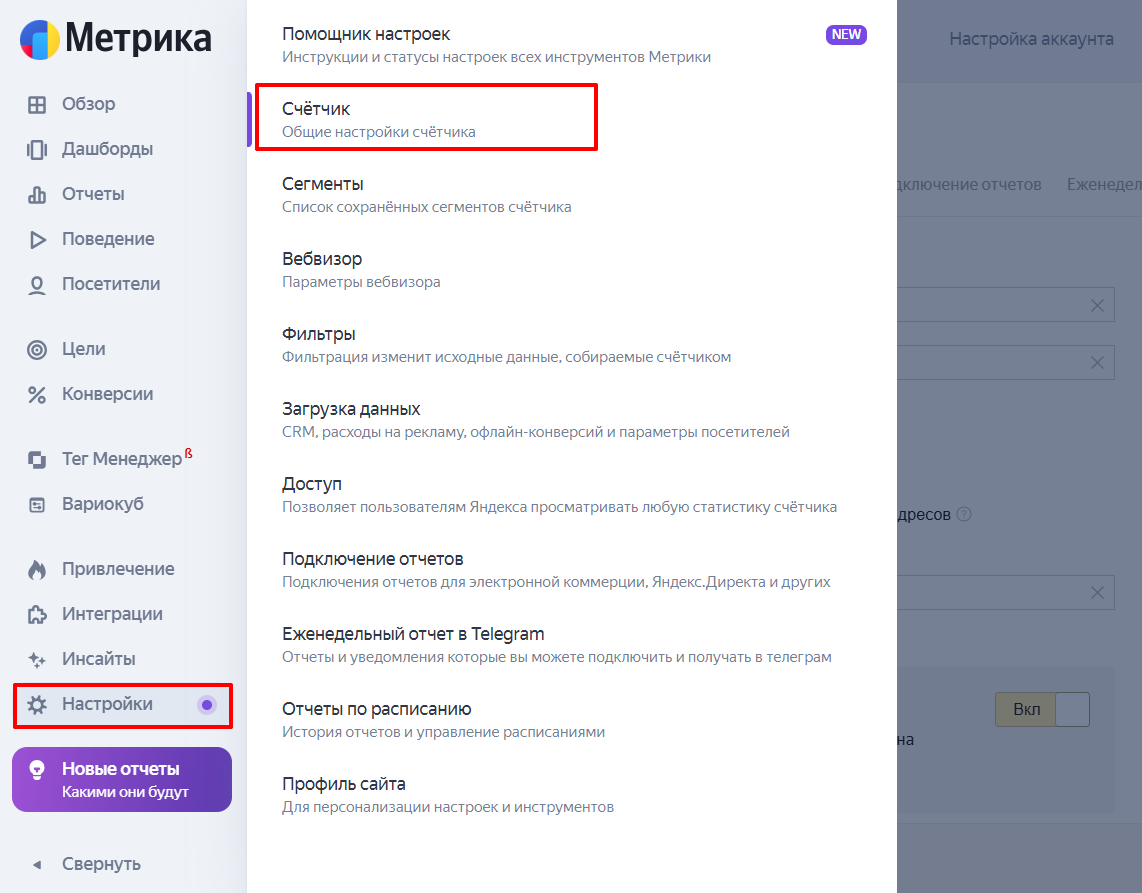Click the Метрика logo

tap(116, 39)
